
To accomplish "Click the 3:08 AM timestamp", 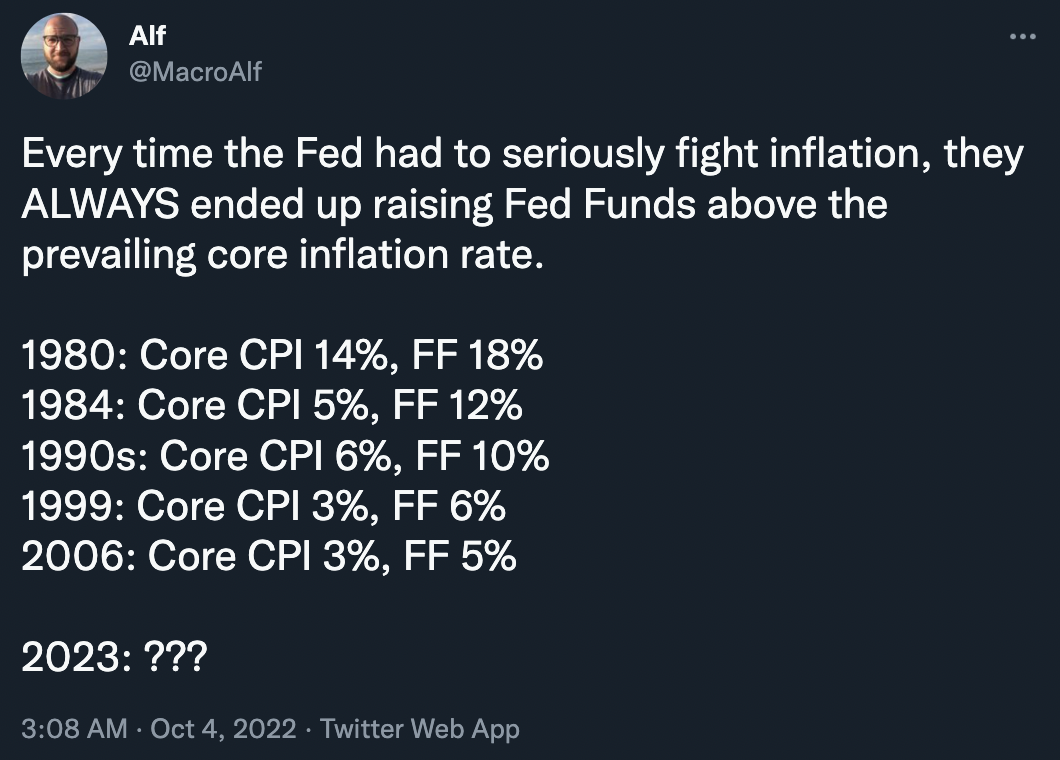I will pyautogui.click(x=74, y=728).
